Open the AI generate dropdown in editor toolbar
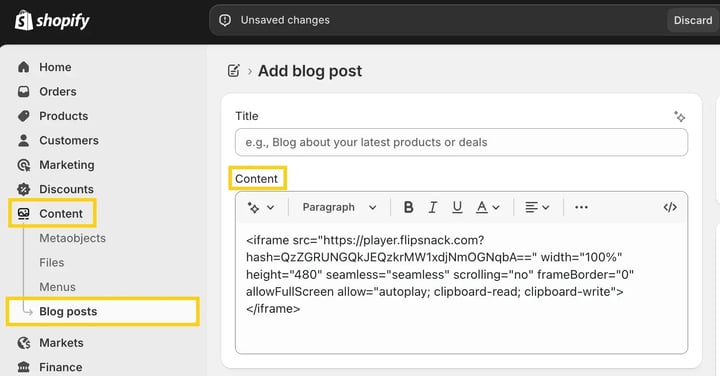Screen dimensions: 720x376 click(x=261, y=208)
